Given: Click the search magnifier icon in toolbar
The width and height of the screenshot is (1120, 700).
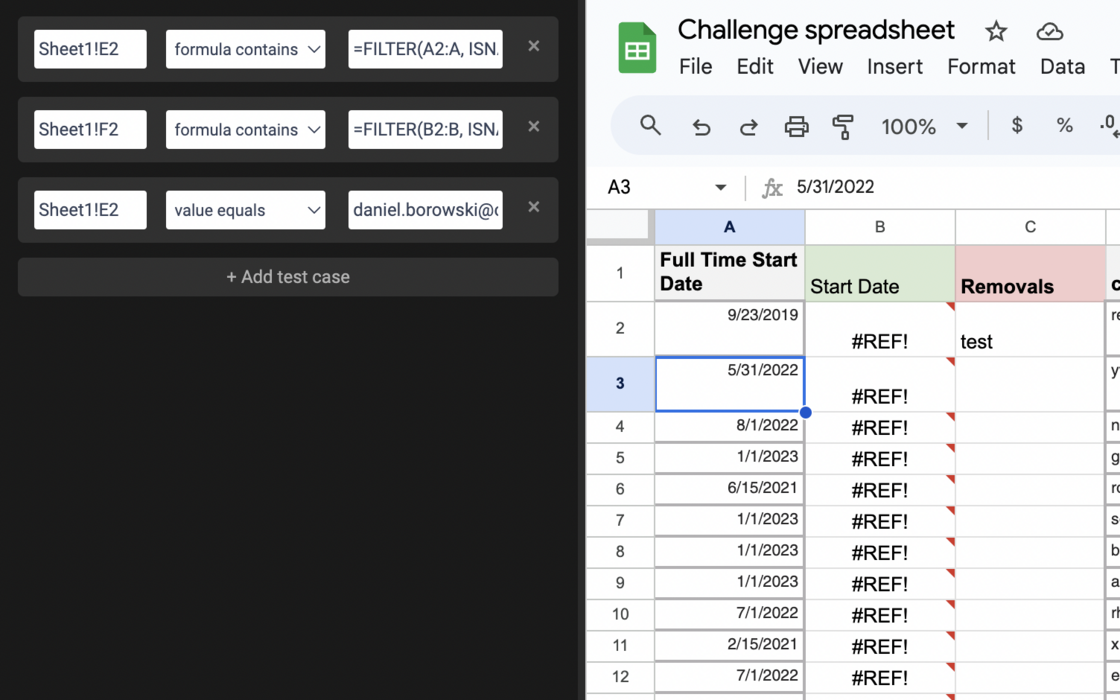Looking at the screenshot, I should click(x=650, y=126).
